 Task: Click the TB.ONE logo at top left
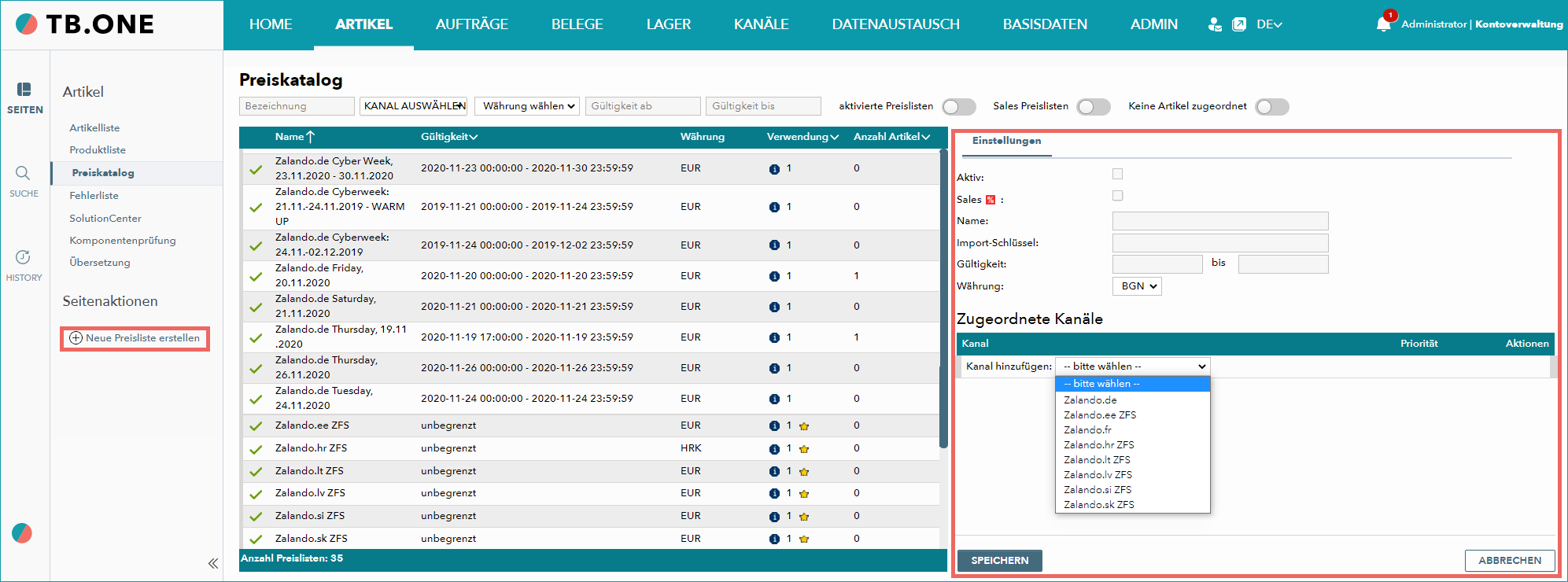[85, 24]
